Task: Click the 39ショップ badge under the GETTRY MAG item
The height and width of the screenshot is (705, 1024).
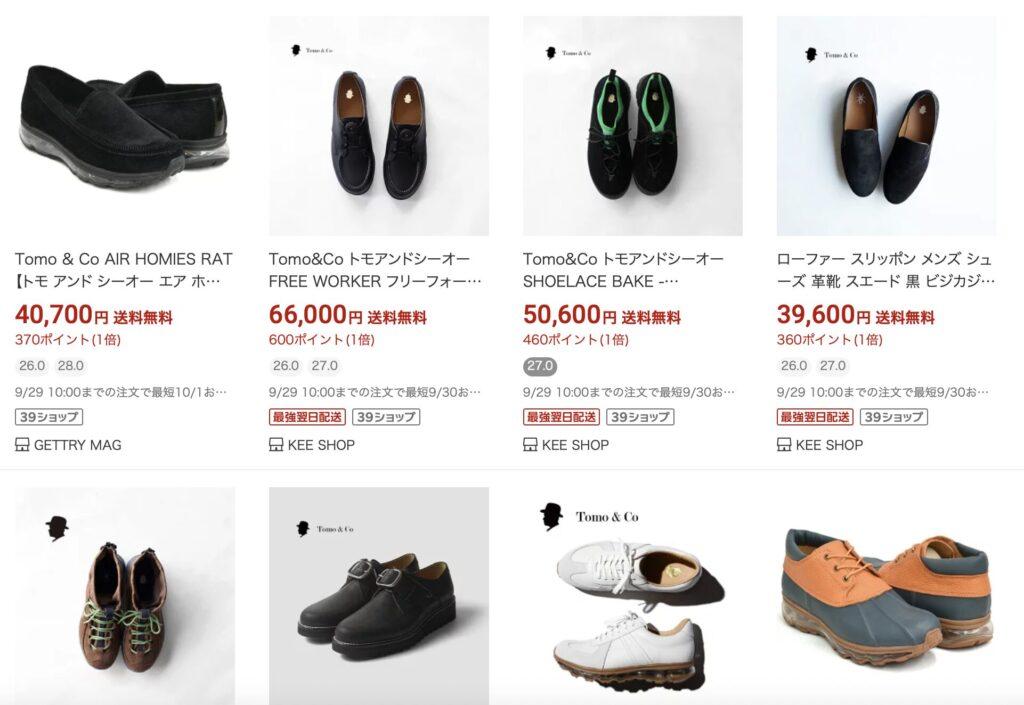Action: [x=49, y=417]
